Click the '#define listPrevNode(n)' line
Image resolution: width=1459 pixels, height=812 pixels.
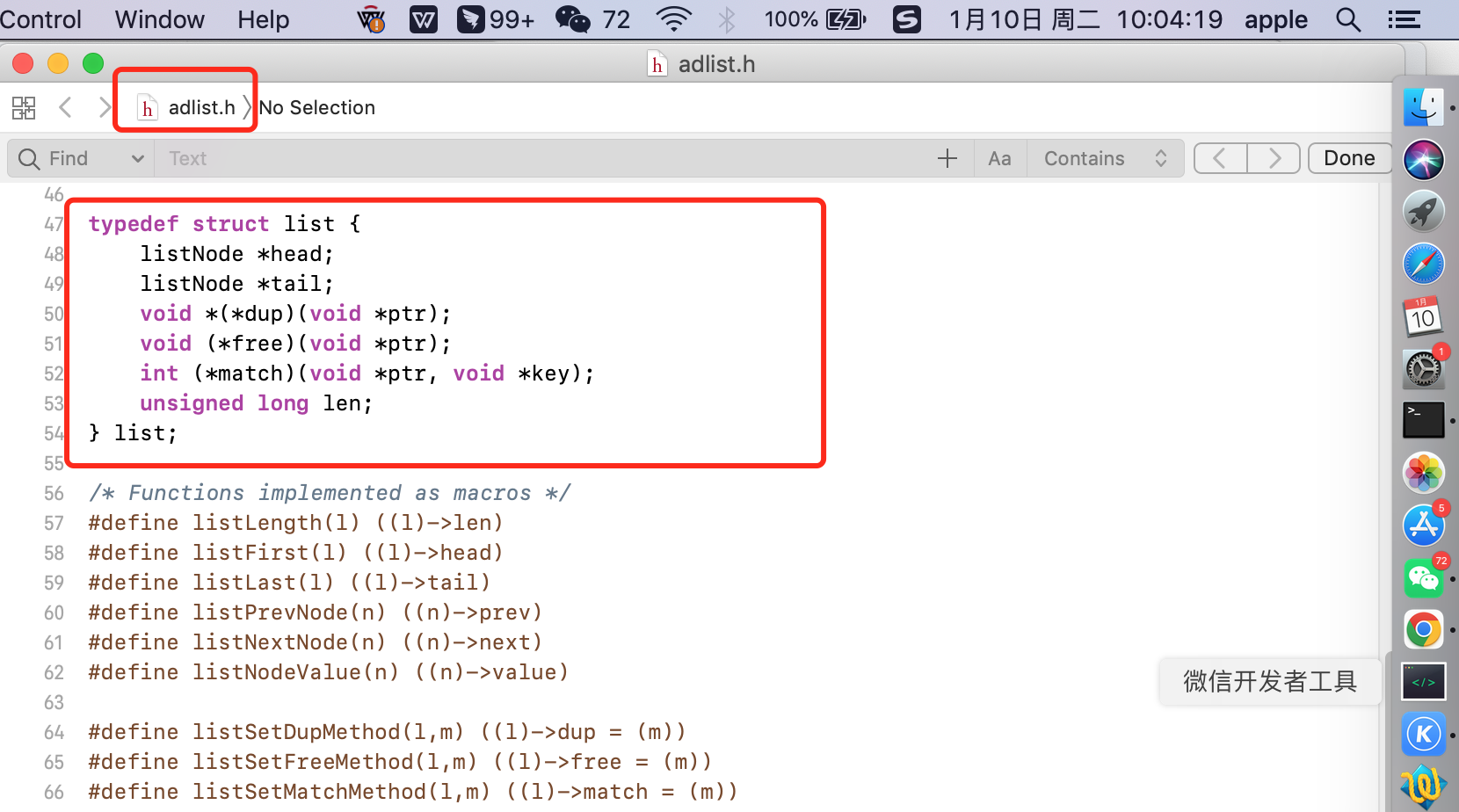[315, 613]
